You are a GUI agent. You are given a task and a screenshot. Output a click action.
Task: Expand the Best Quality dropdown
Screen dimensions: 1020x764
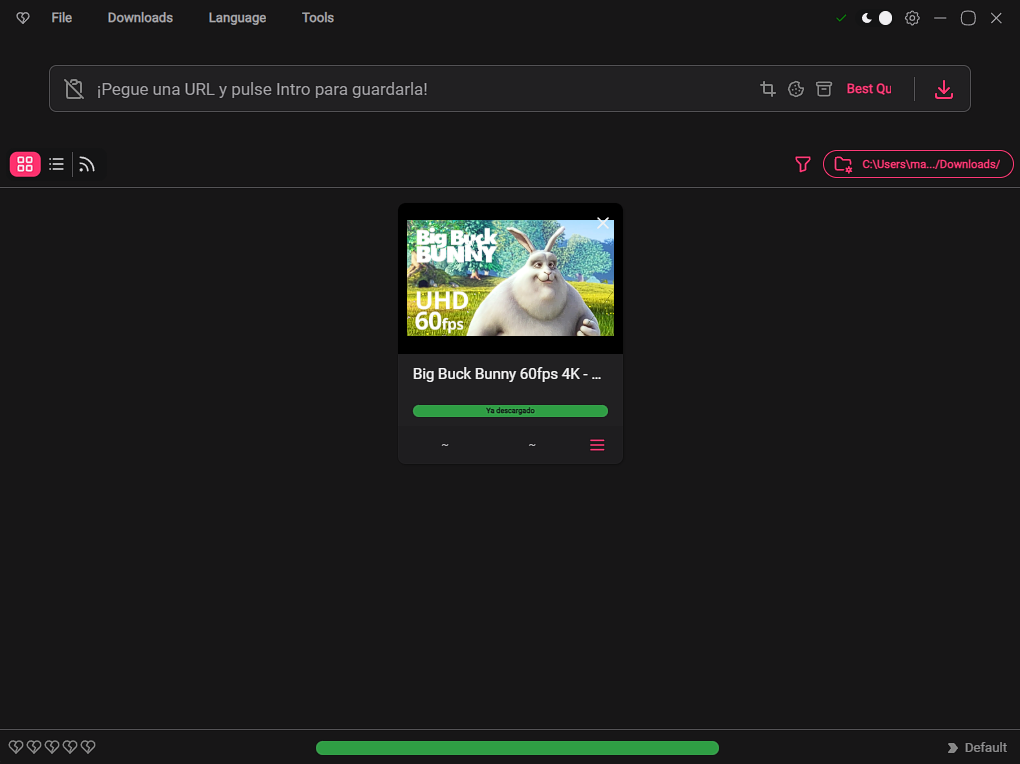tap(868, 89)
